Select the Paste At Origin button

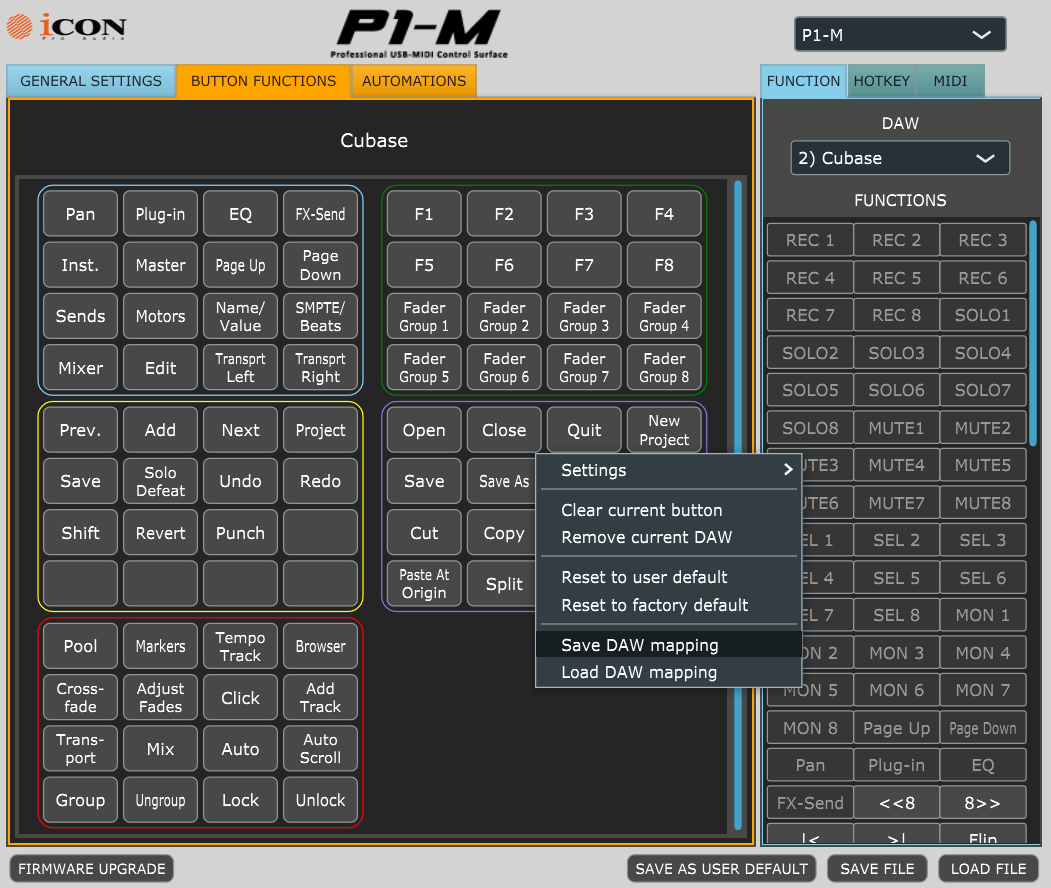(x=424, y=584)
